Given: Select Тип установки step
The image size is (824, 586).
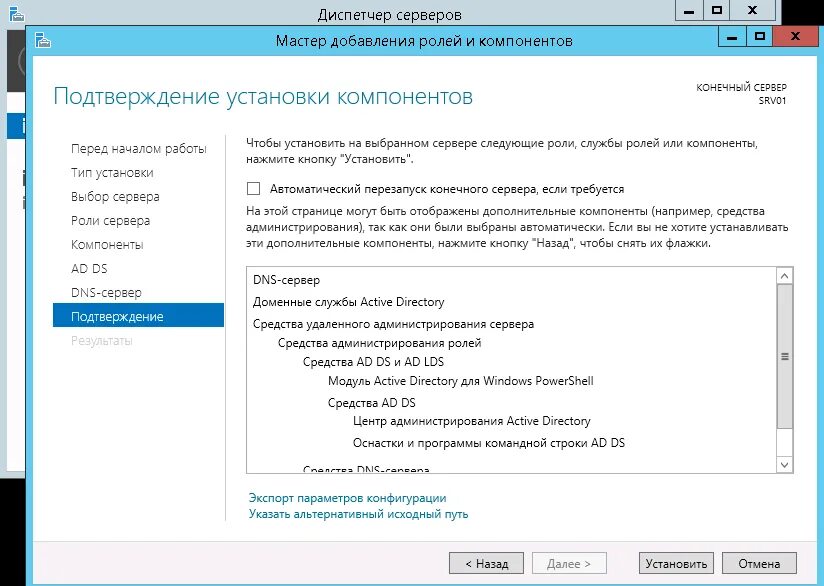Looking at the screenshot, I should coord(112,173).
